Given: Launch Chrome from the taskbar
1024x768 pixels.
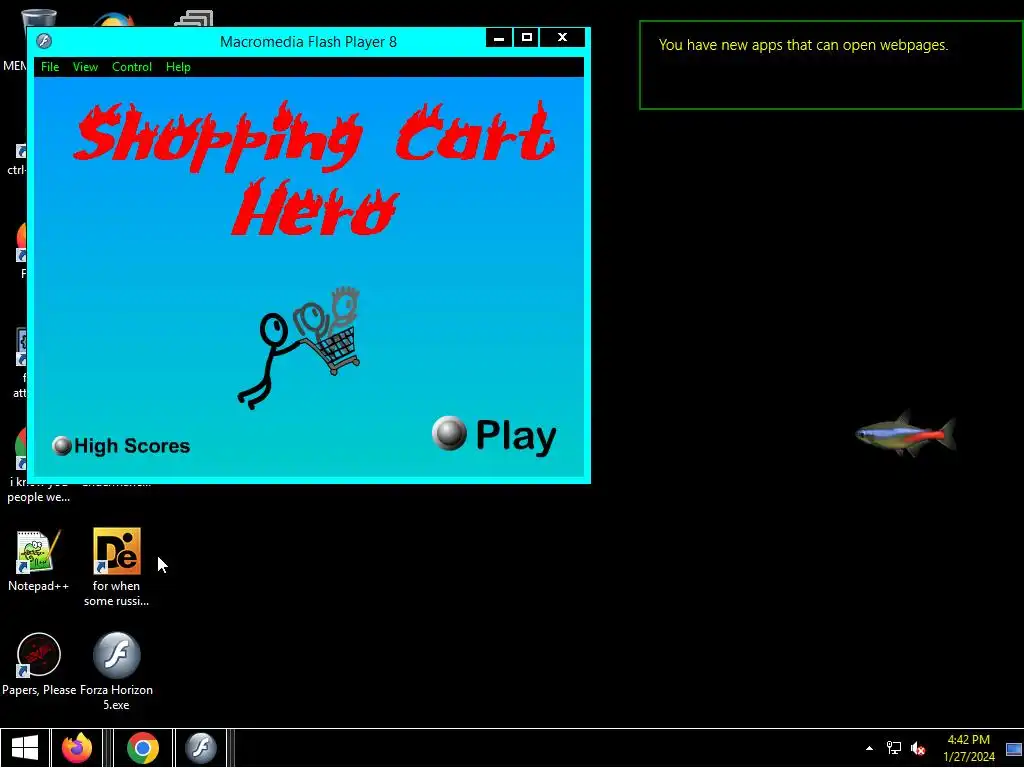Looking at the screenshot, I should coord(143,748).
